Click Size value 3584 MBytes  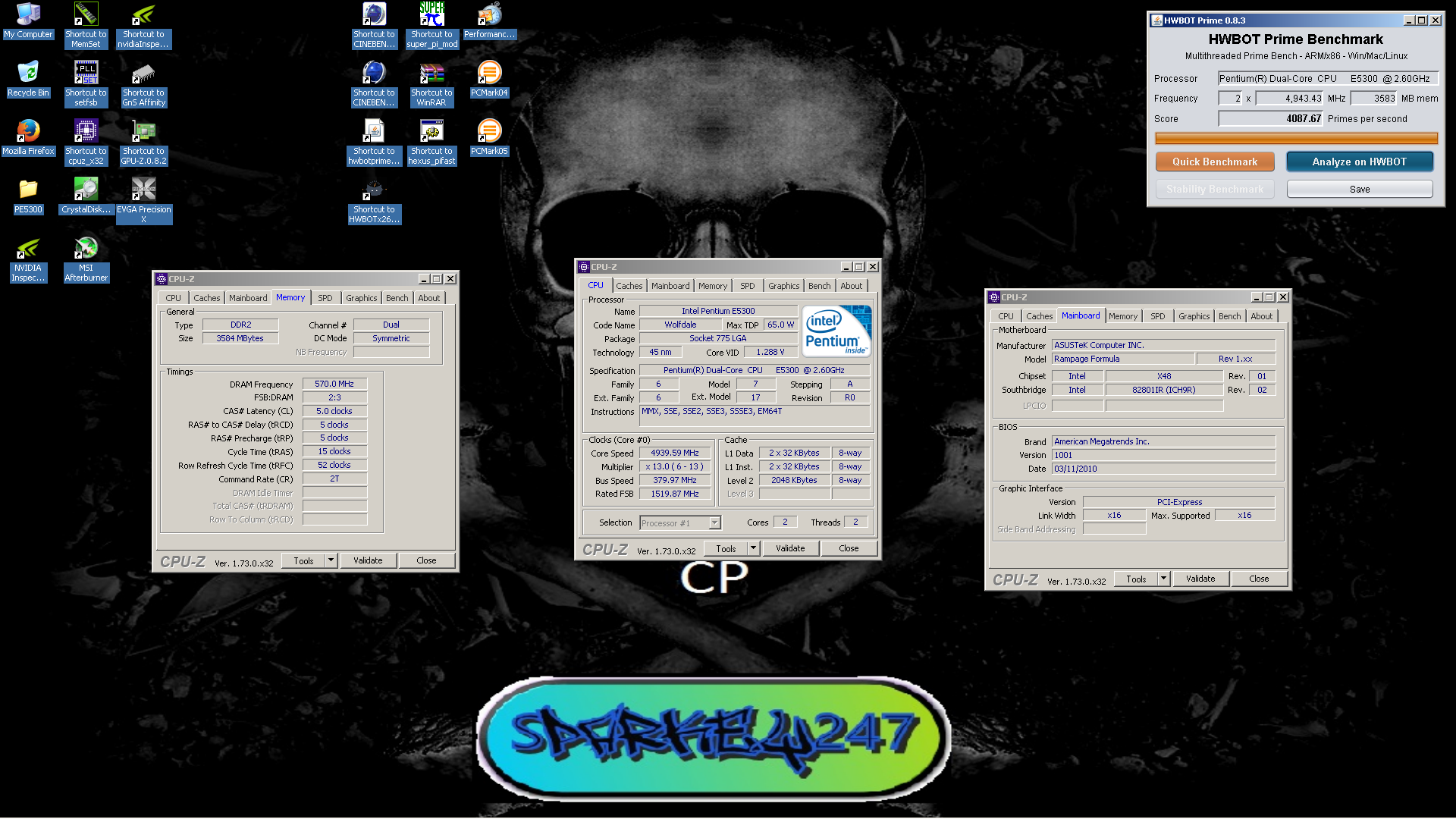tap(240, 338)
